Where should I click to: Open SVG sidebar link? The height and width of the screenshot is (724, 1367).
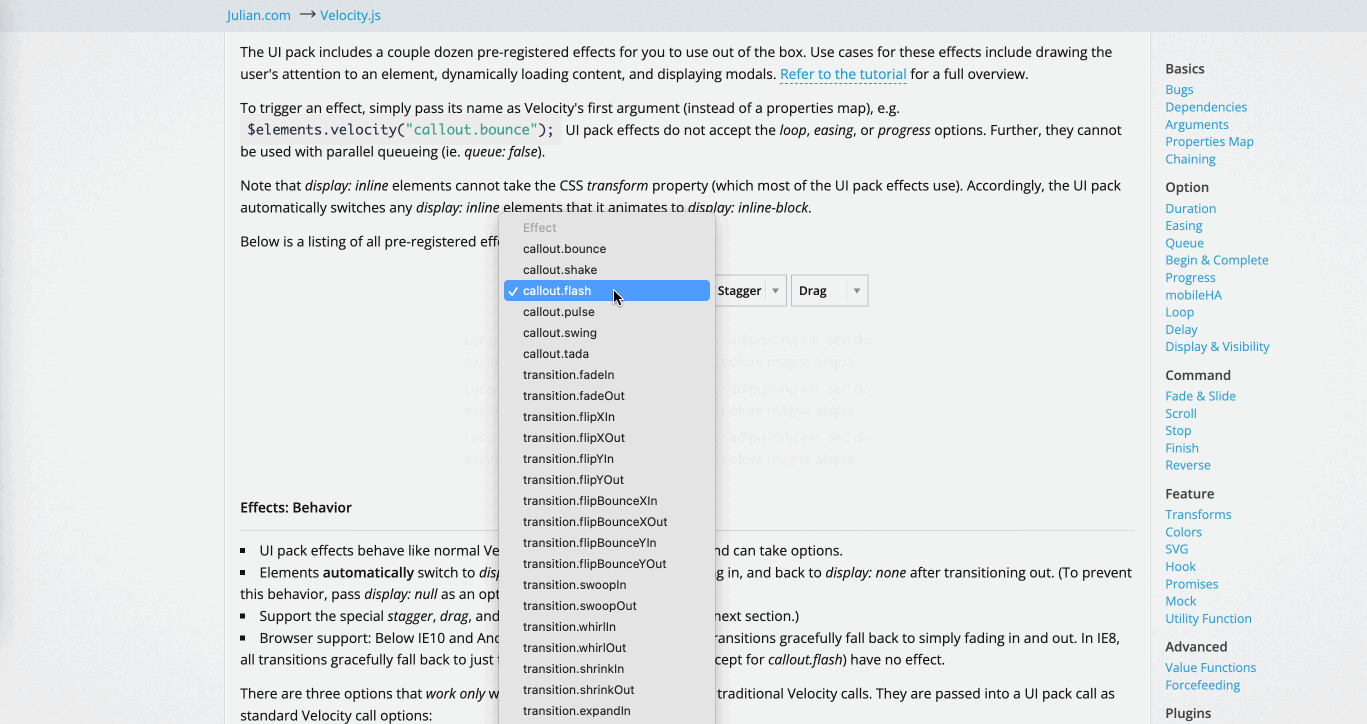[x=1177, y=549]
